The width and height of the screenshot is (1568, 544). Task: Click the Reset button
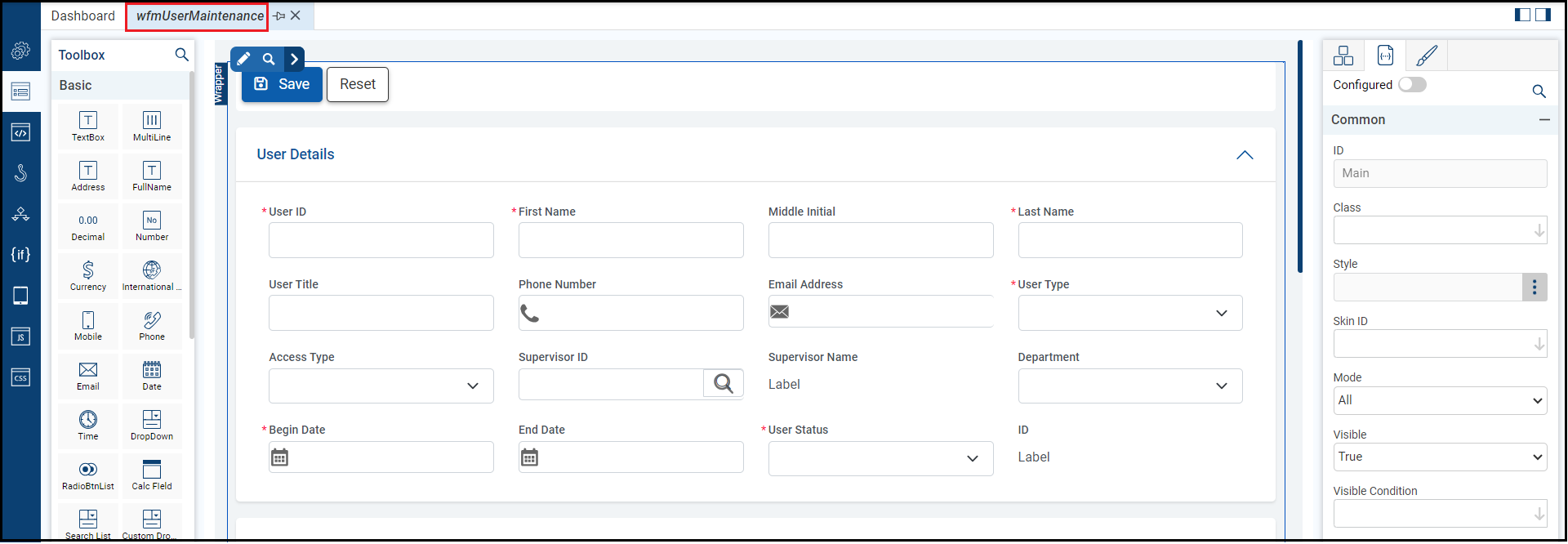coord(358,84)
